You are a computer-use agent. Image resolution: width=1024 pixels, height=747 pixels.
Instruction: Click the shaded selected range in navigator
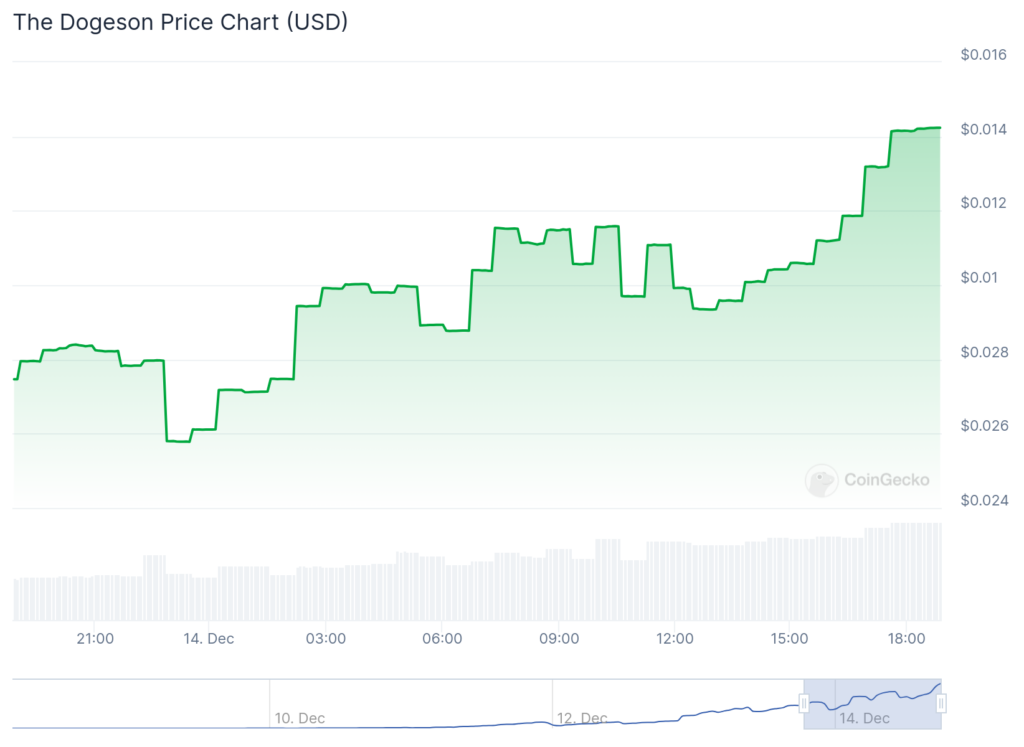point(872,700)
